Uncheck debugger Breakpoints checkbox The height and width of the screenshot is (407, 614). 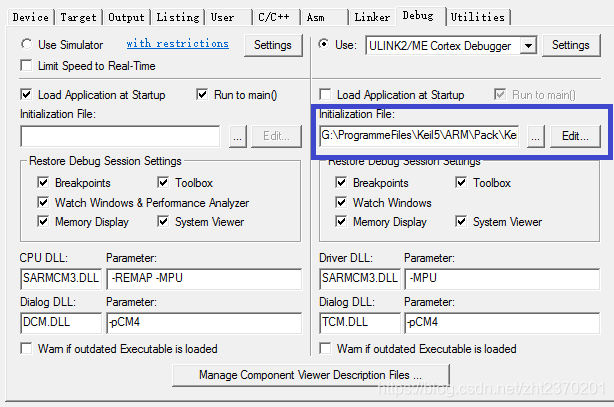pos(341,182)
